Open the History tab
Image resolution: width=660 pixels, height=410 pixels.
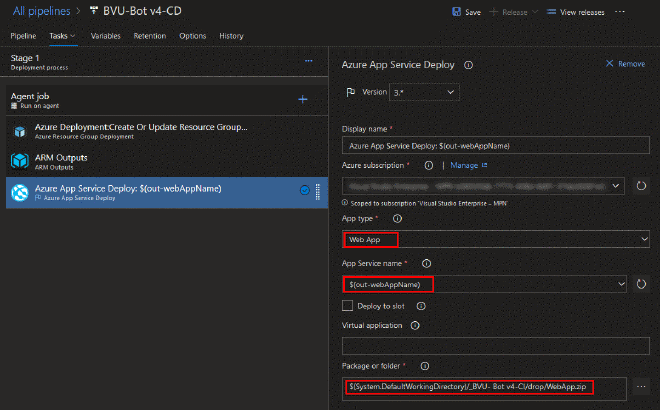pyautogui.click(x=231, y=36)
